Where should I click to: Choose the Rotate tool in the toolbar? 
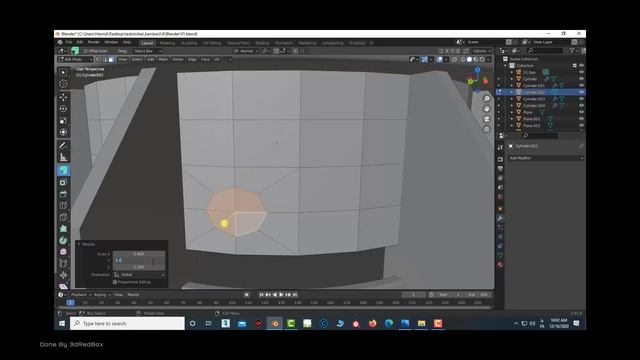point(63,109)
